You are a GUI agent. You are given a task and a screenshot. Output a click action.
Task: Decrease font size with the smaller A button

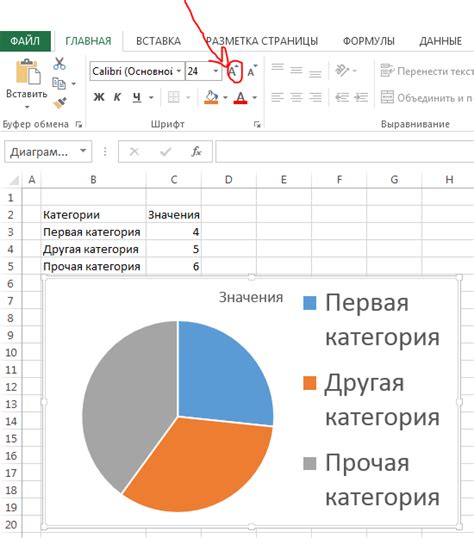[x=252, y=71]
